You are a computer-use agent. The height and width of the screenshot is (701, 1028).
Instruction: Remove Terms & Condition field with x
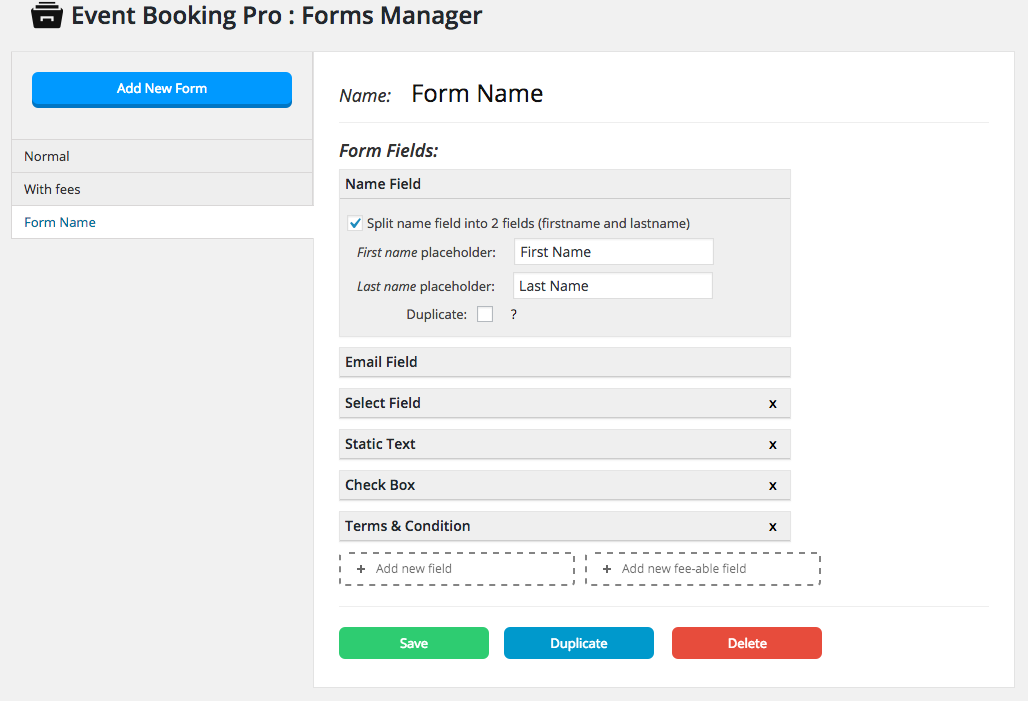click(772, 527)
